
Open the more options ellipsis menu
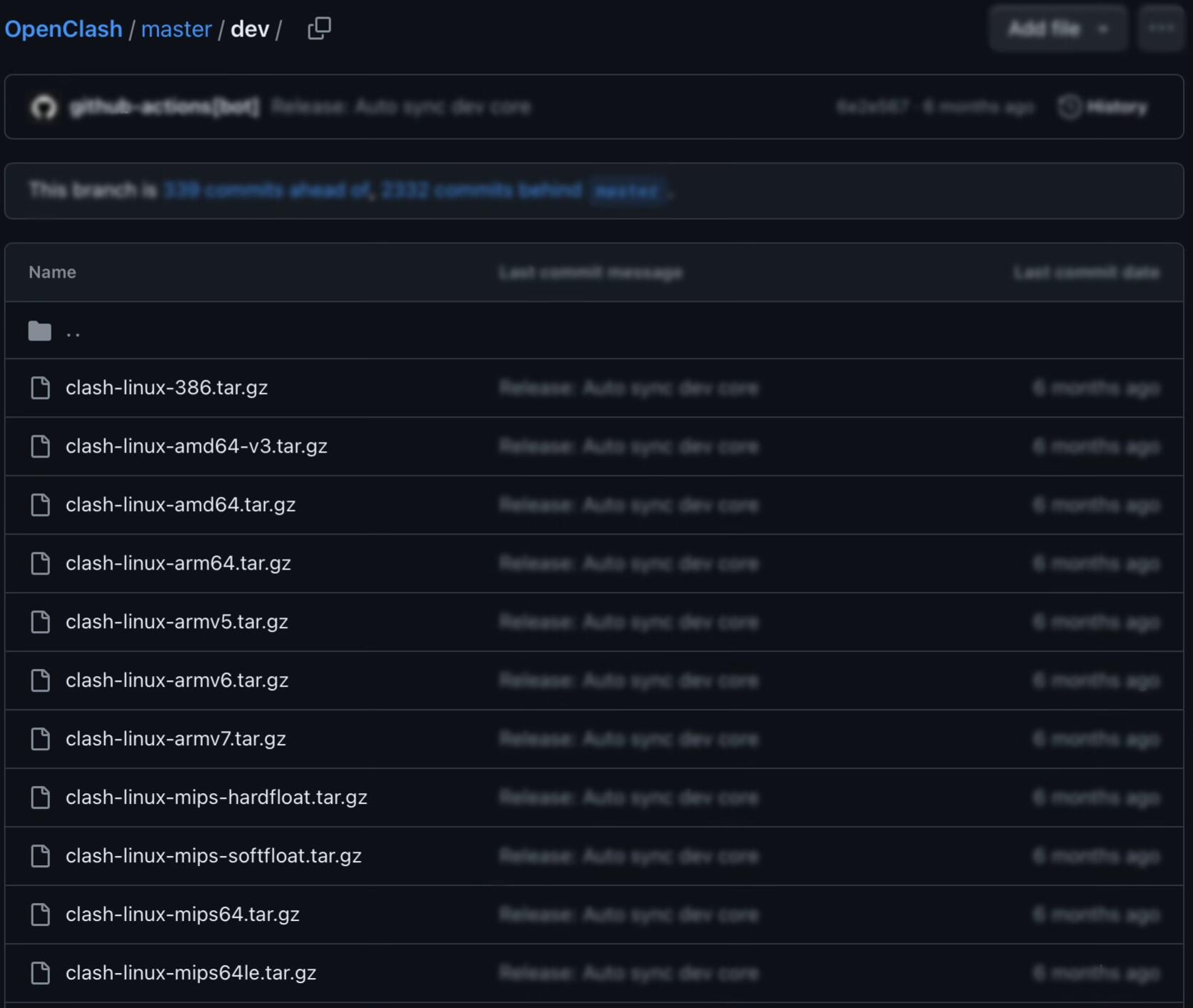point(1161,29)
